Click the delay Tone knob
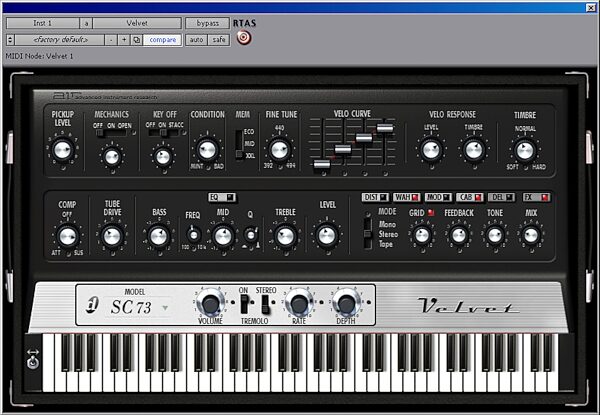The width and height of the screenshot is (600, 415). (x=494, y=235)
